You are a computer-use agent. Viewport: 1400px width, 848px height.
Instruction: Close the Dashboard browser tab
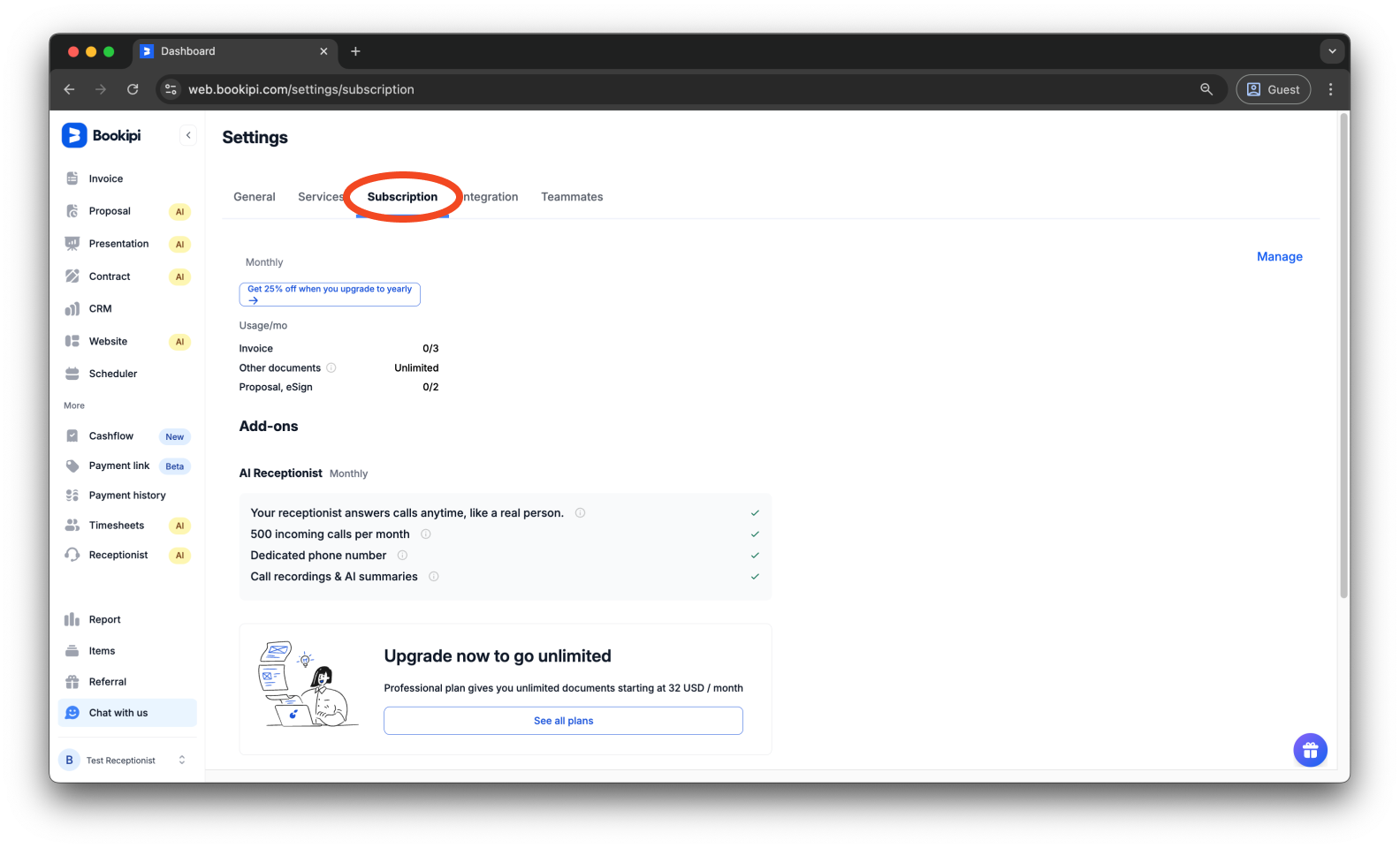click(323, 51)
